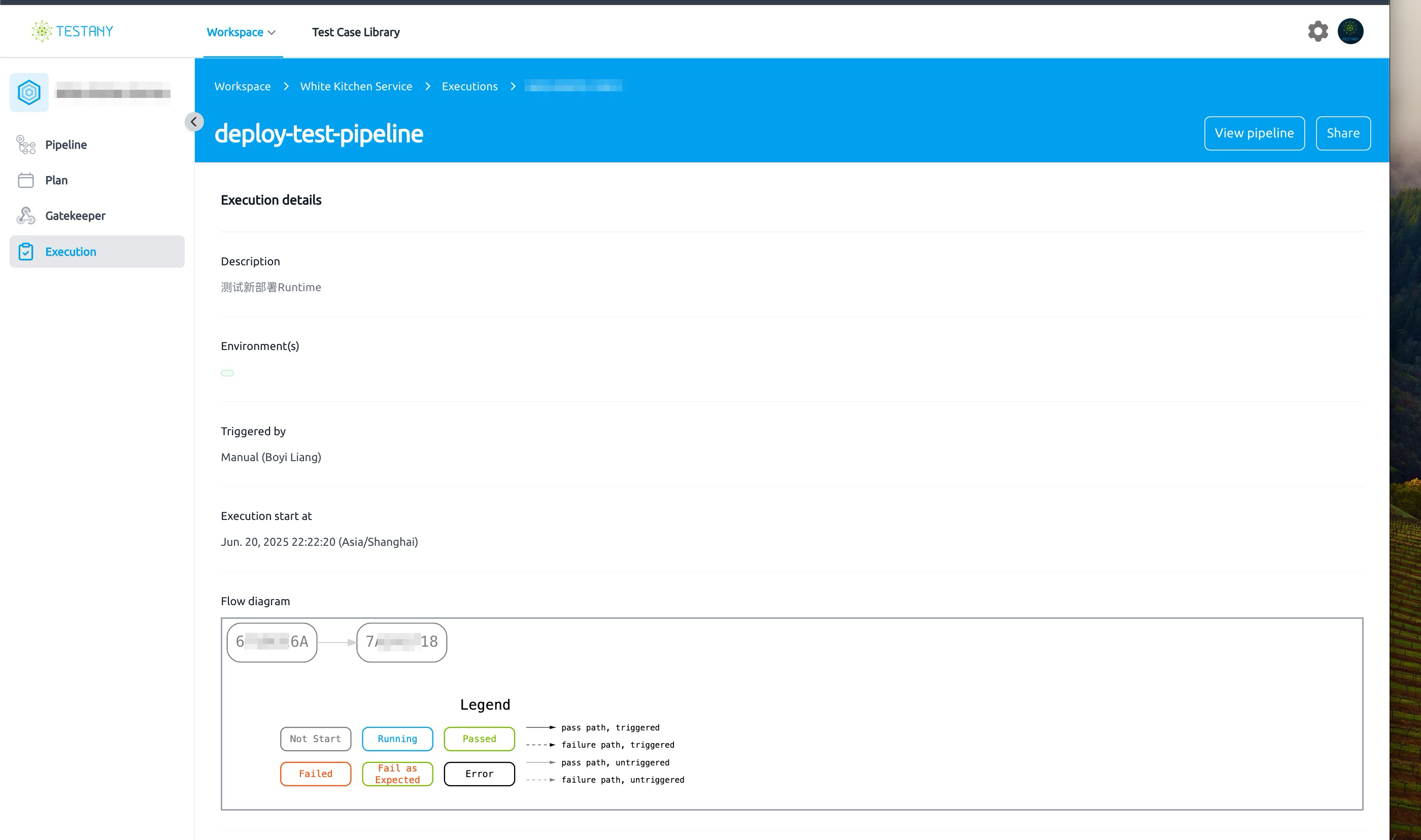Open the user avatar menu
The width and height of the screenshot is (1421, 840).
[x=1350, y=31]
